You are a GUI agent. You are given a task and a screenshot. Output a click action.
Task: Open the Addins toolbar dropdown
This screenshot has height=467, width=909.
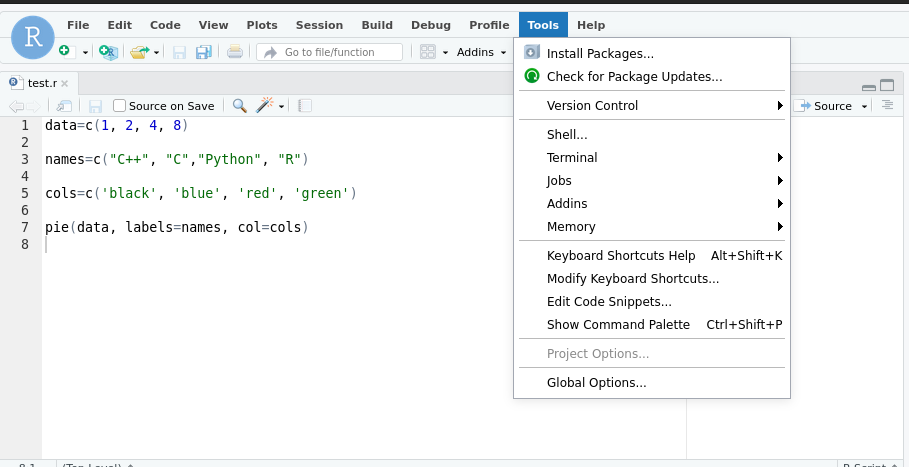click(481, 52)
